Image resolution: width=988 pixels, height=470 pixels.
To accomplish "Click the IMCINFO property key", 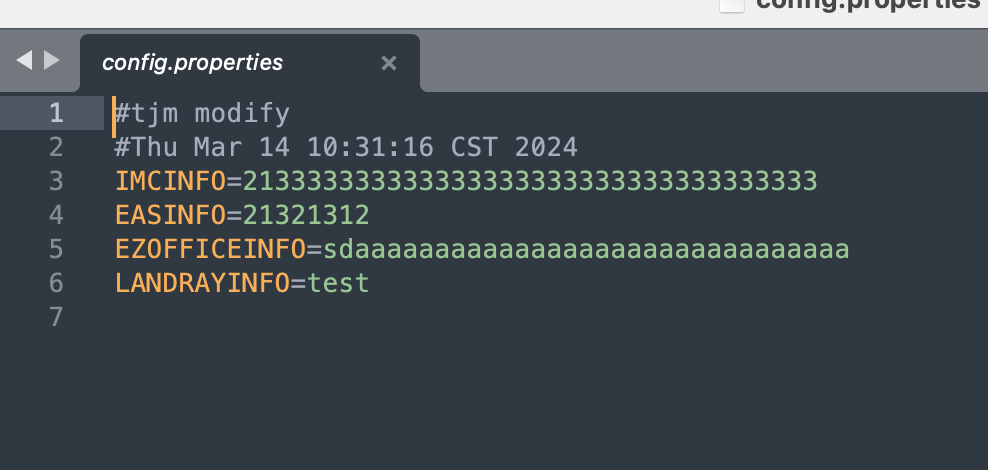I will [x=170, y=181].
